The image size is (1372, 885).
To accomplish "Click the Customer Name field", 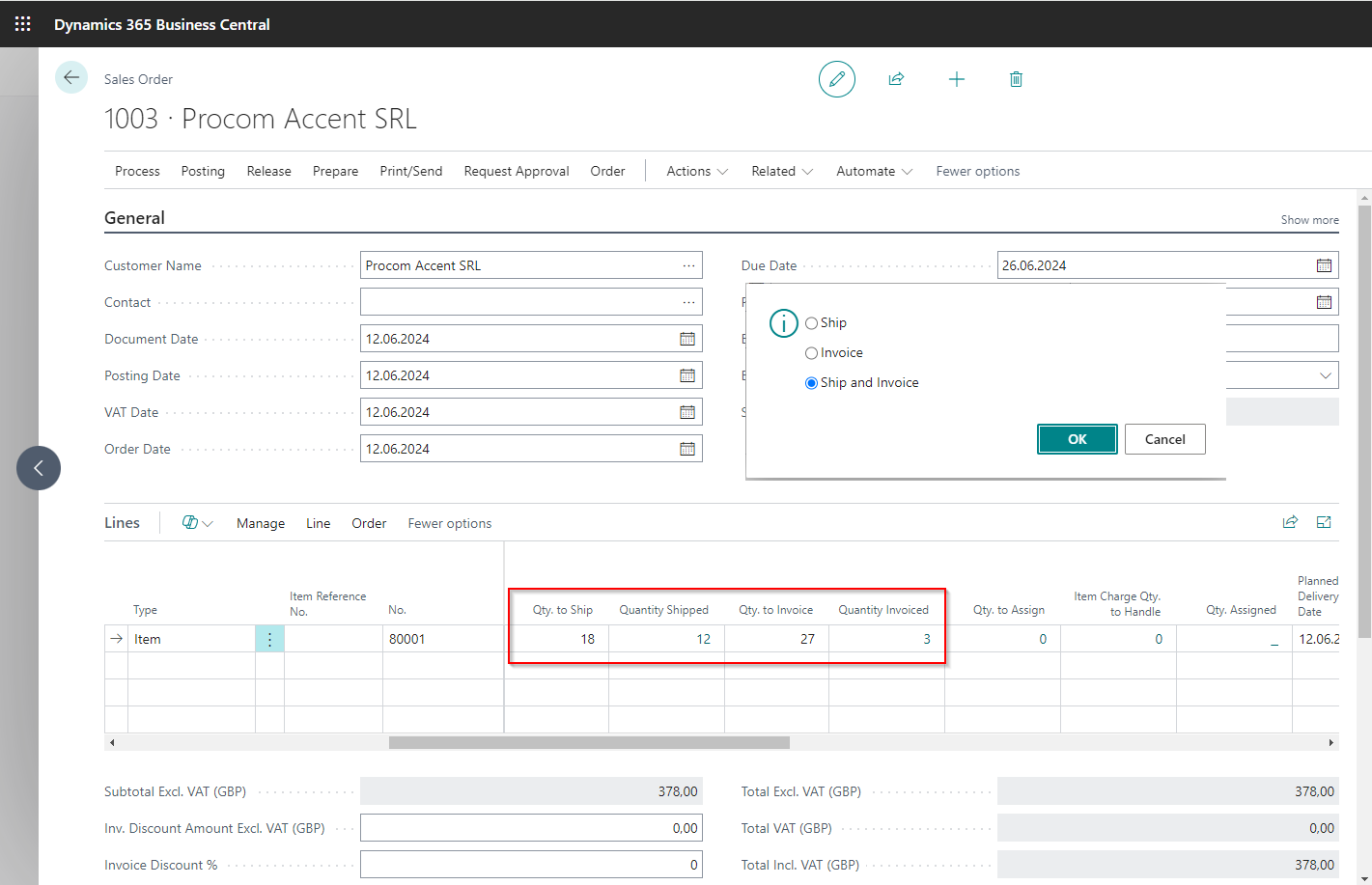I will [x=531, y=265].
